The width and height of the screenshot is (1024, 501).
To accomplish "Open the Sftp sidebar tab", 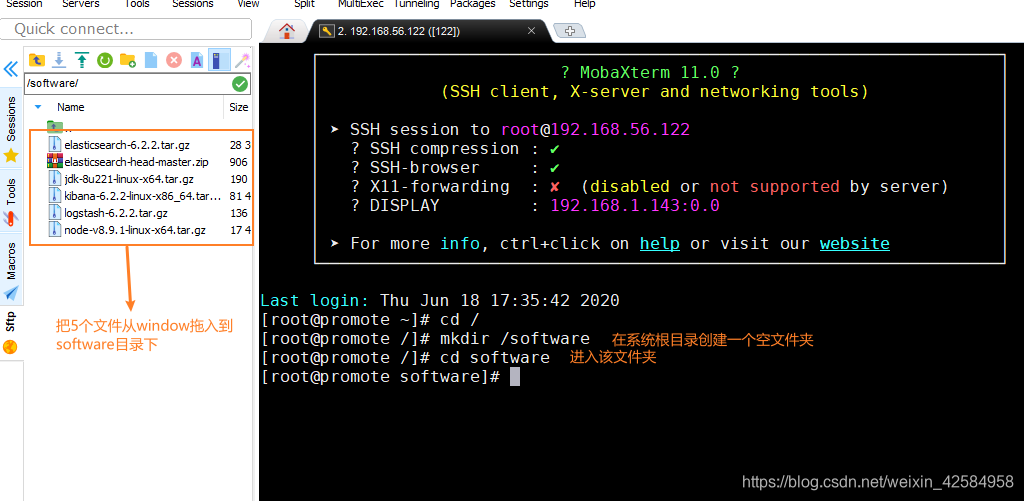I will (x=11, y=332).
